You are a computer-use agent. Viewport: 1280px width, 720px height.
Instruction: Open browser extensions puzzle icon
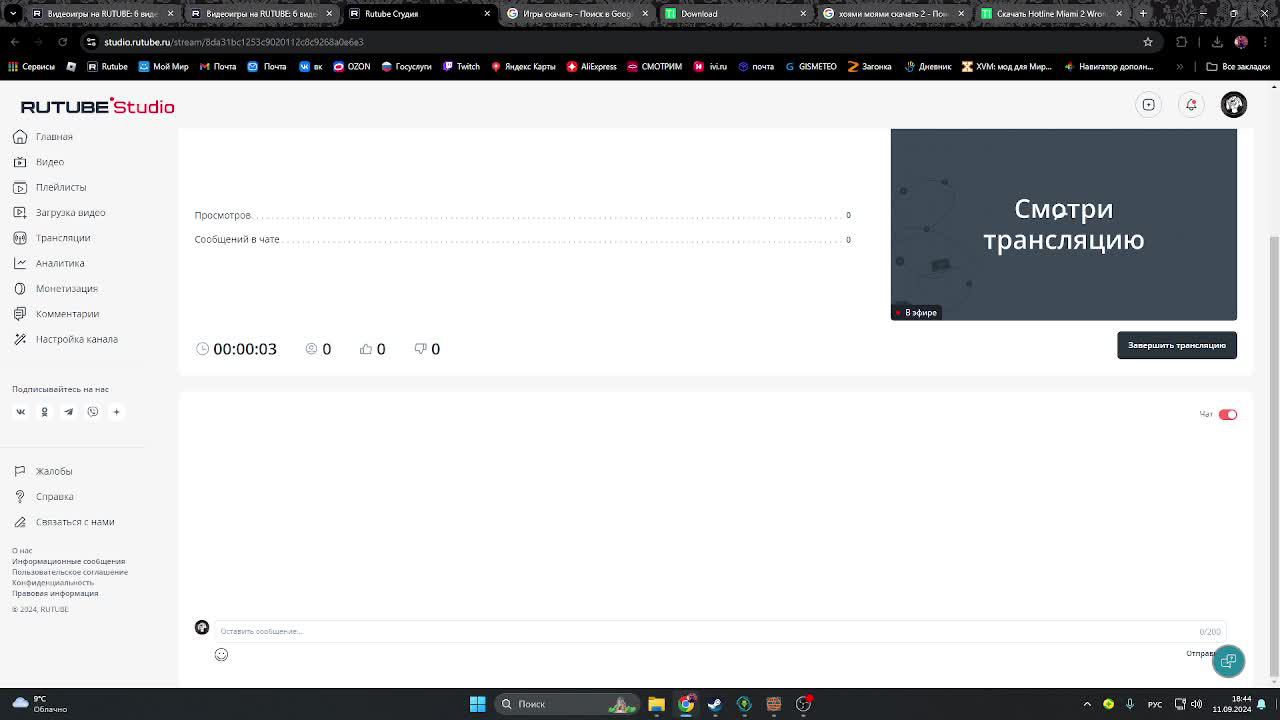point(1182,42)
